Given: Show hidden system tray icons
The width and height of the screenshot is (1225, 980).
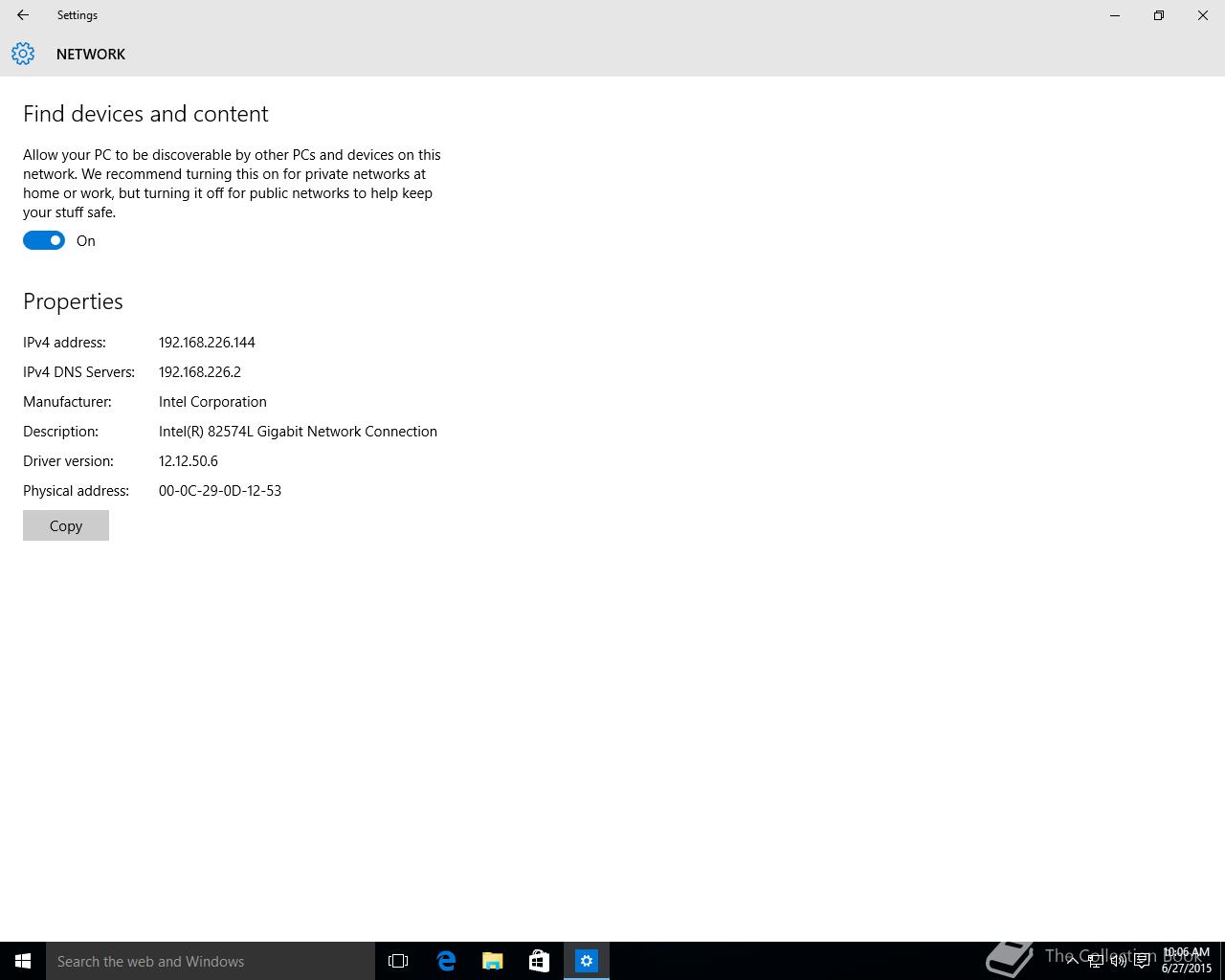Looking at the screenshot, I should coord(1073,961).
